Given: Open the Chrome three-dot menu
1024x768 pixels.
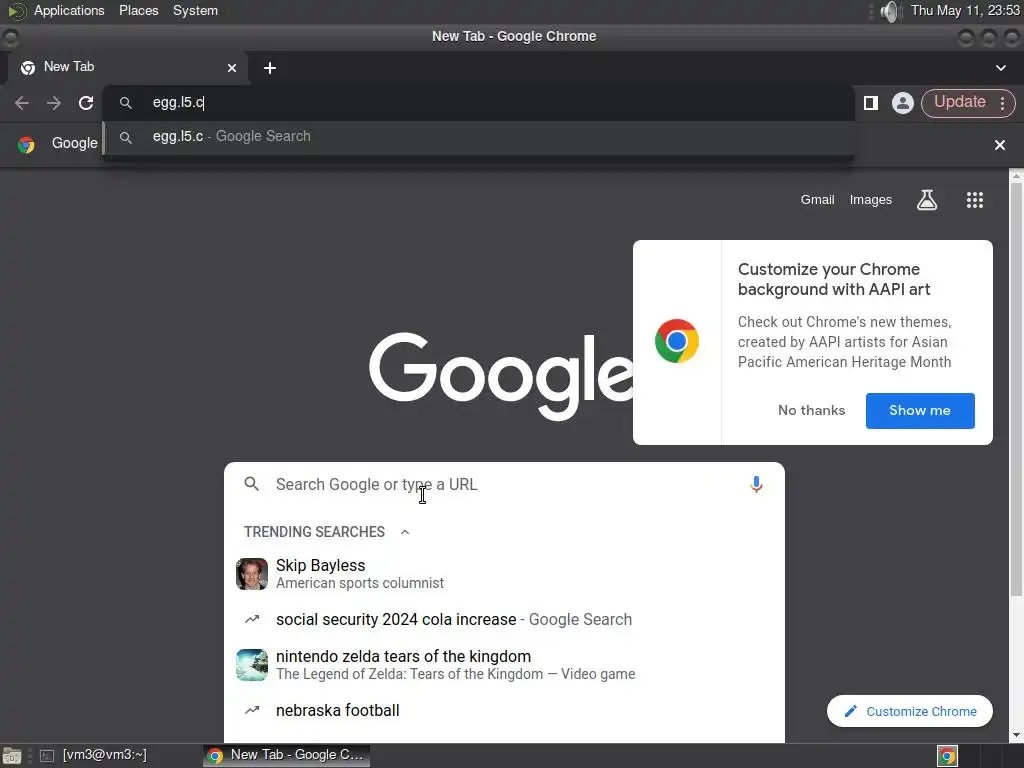Looking at the screenshot, I should [1002, 103].
